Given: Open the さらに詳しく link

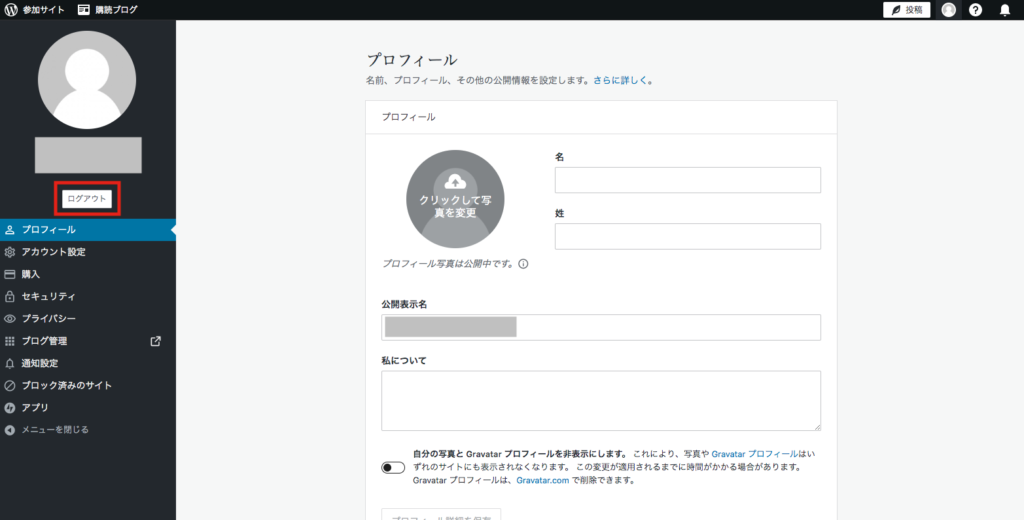Looking at the screenshot, I should [622, 80].
